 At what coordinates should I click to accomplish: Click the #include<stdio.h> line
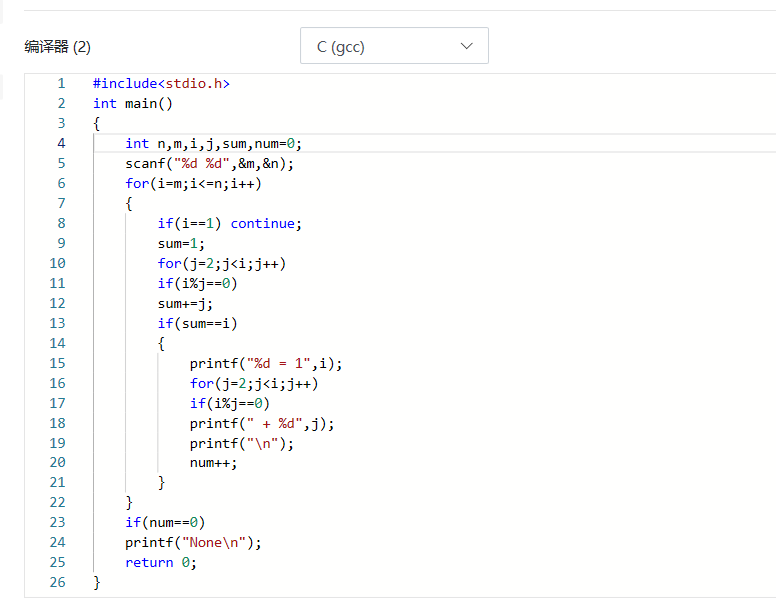tap(161, 84)
